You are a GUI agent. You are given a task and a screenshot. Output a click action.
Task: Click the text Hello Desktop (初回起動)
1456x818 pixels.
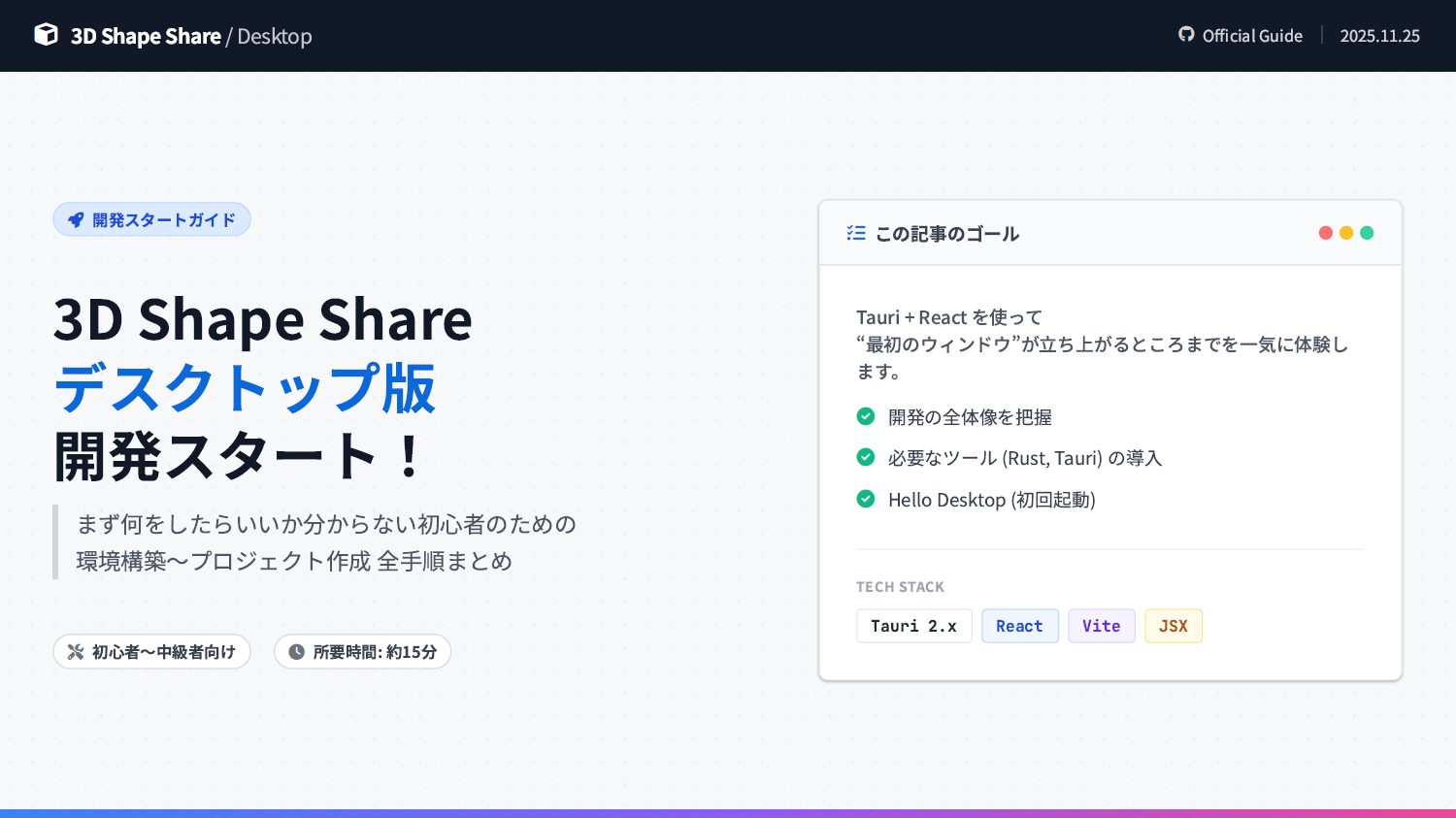click(x=992, y=500)
